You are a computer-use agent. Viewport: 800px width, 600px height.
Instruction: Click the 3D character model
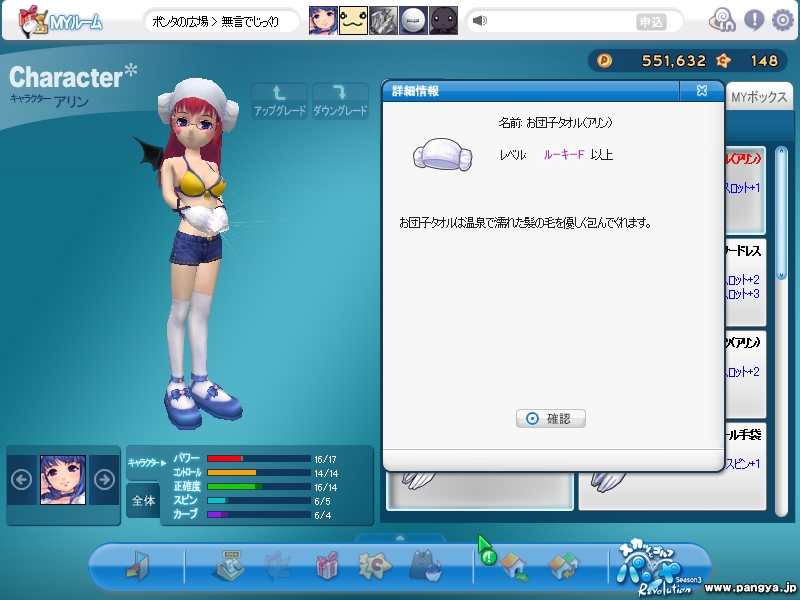point(196,253)
